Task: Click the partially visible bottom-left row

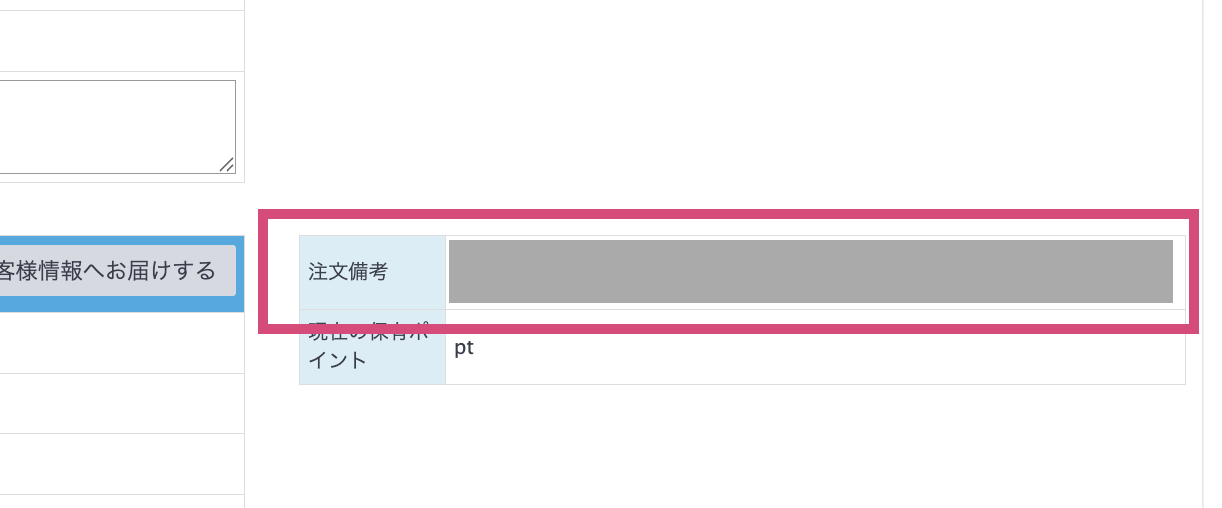Action: tap(120, 501)
